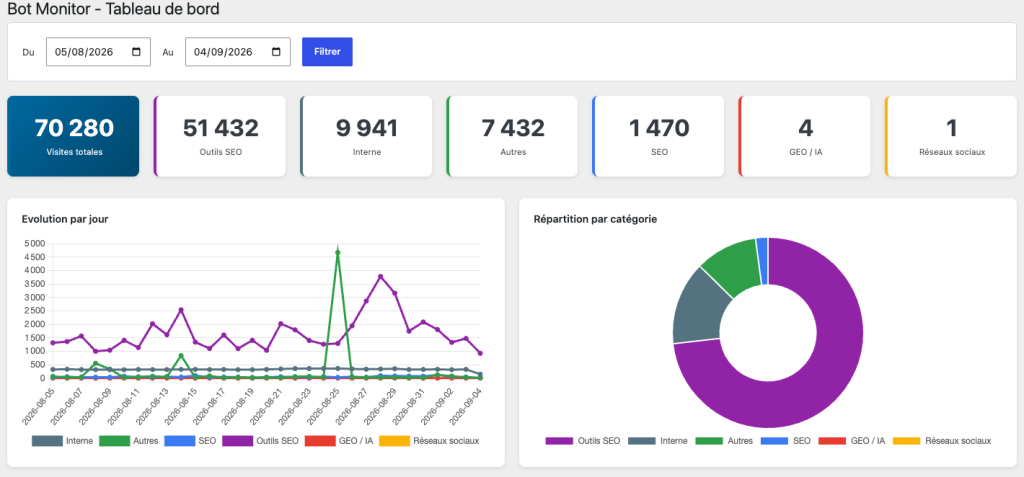Click the 2500 y-axis label
This screenshot has width=1024, height=477.
pos(33,310)
